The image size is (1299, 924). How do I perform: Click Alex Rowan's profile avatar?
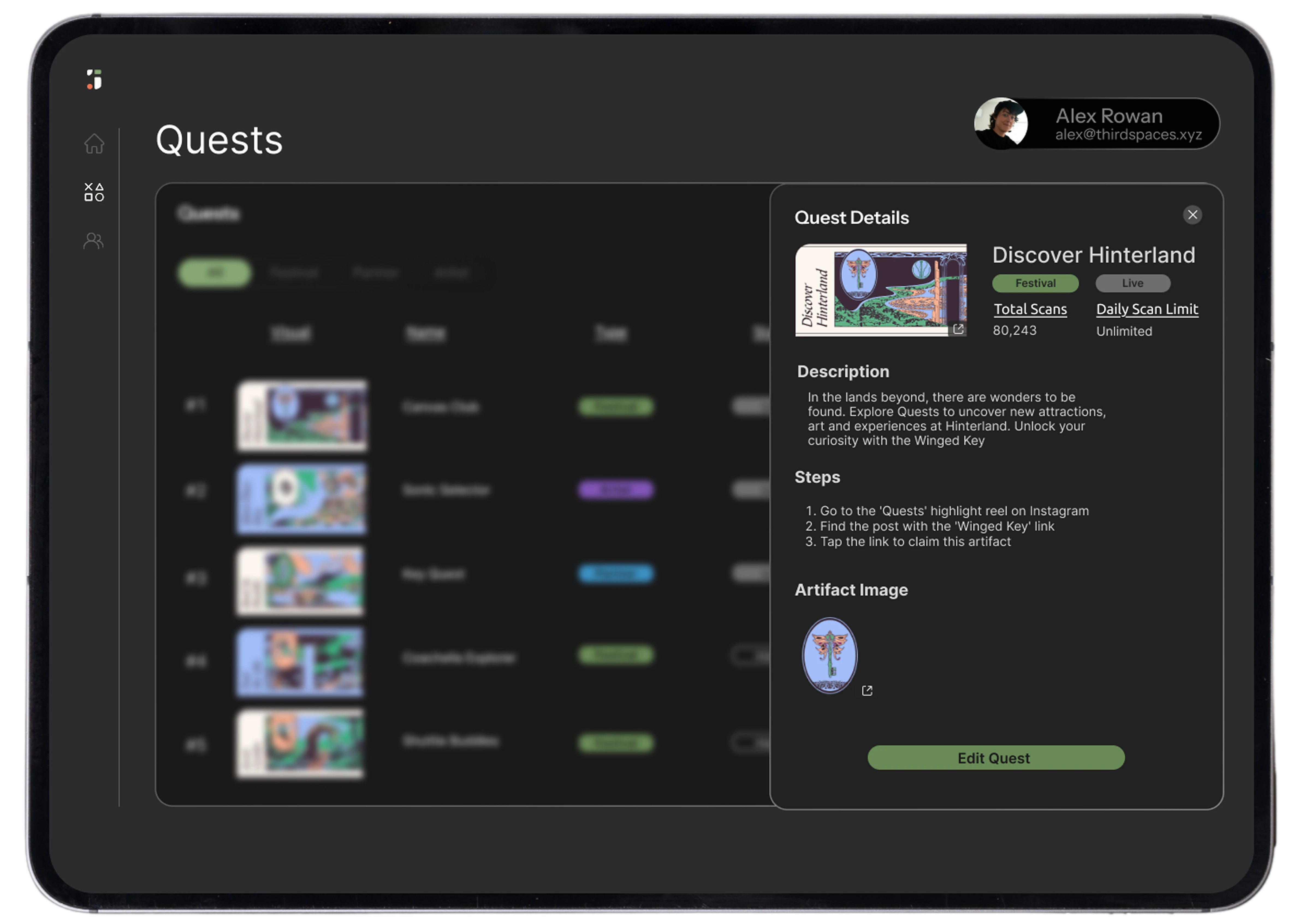point(1001,123)
